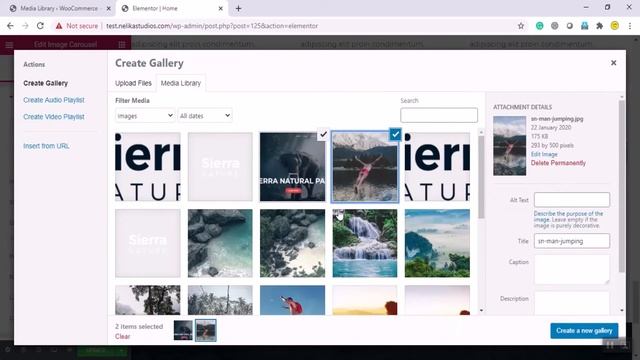
Task: Reload the current browser page
Action: point(40,26)
